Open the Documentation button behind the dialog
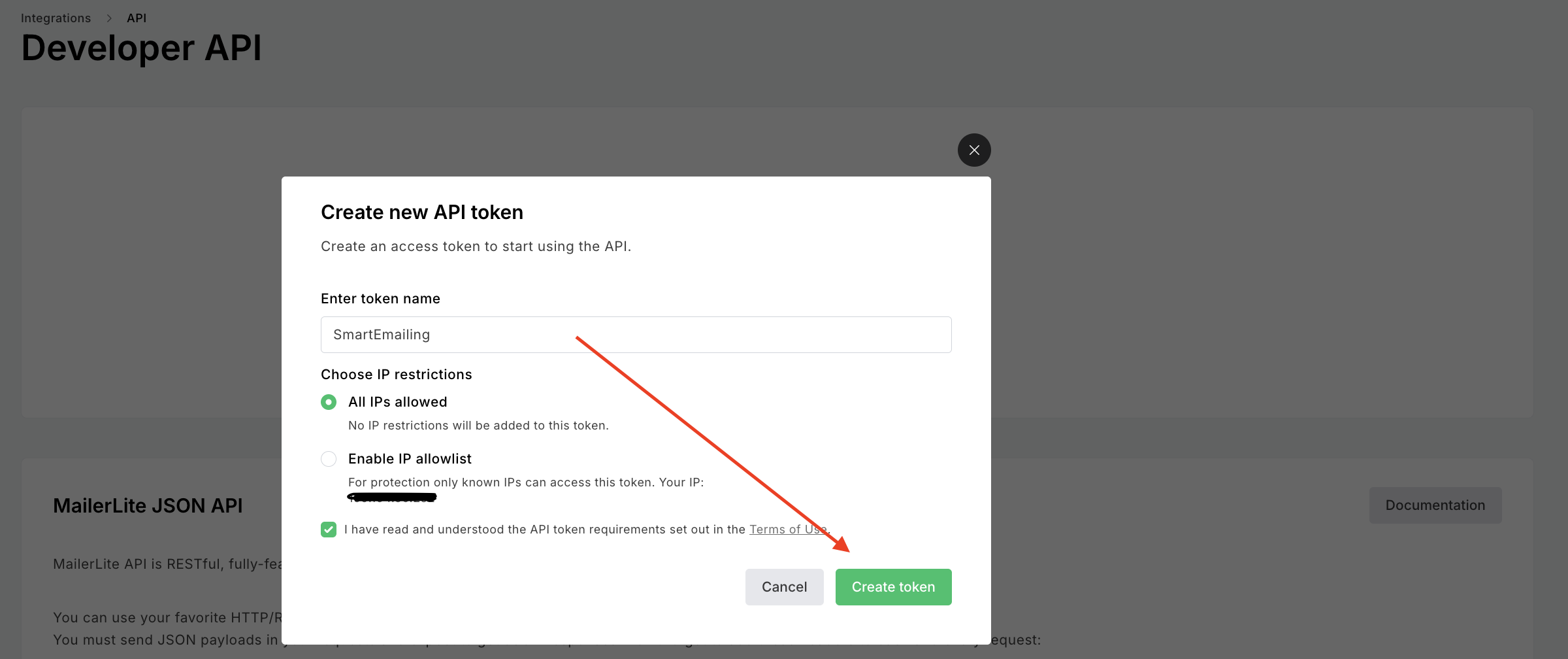Screen dimensions: 1568x659 click(1435, 505)
